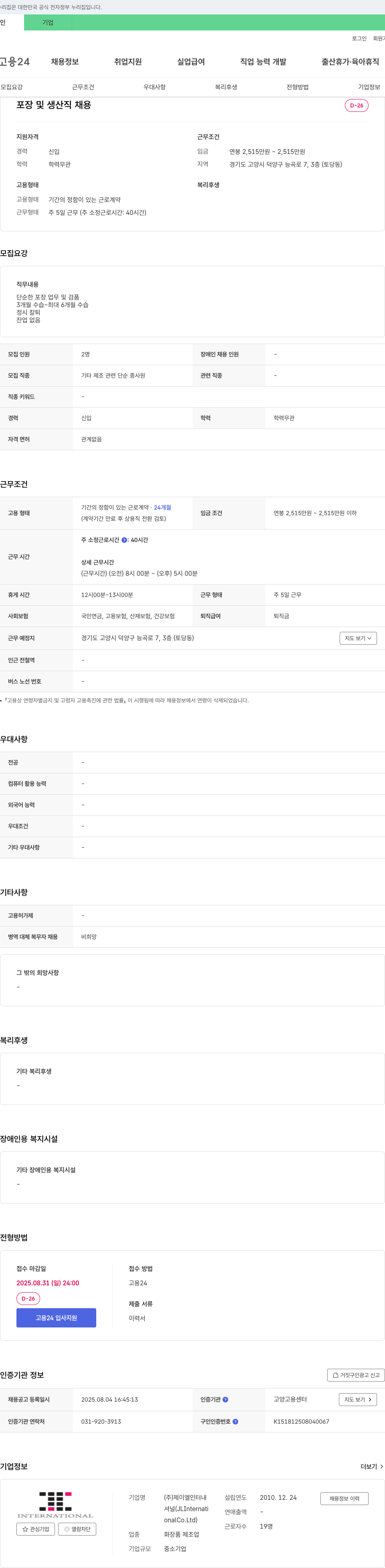
Task: Open 지도 보기 for 고양고용센터
Action: 358,1399
